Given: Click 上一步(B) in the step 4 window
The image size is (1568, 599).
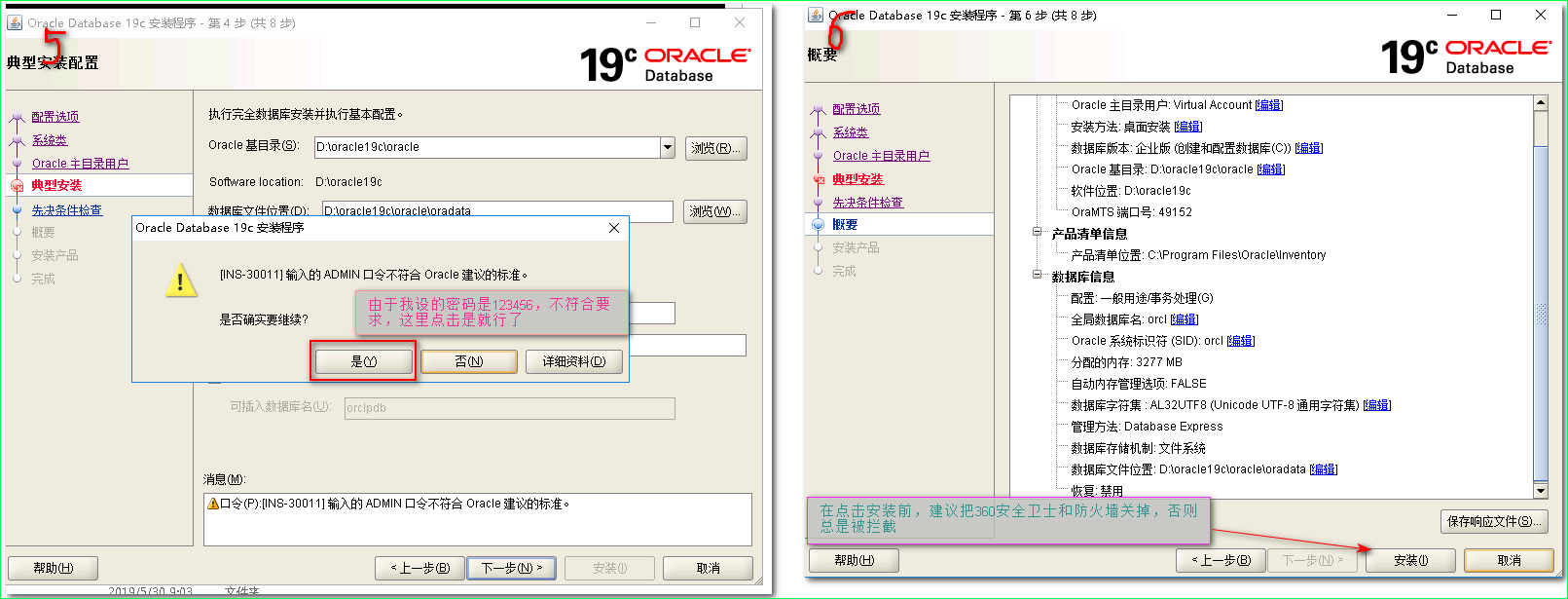Looking at the screenshot, I should pyautogui.click(x=420, y=568).
